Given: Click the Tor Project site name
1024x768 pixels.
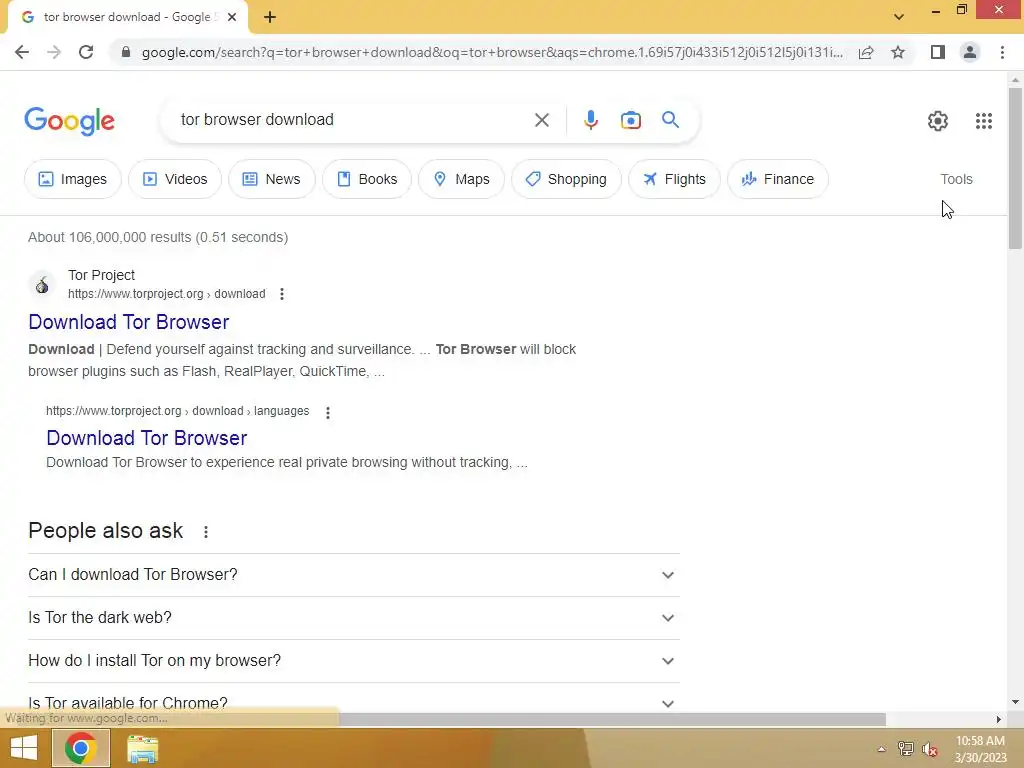Looking at the screenshot, I should [101, 275].
